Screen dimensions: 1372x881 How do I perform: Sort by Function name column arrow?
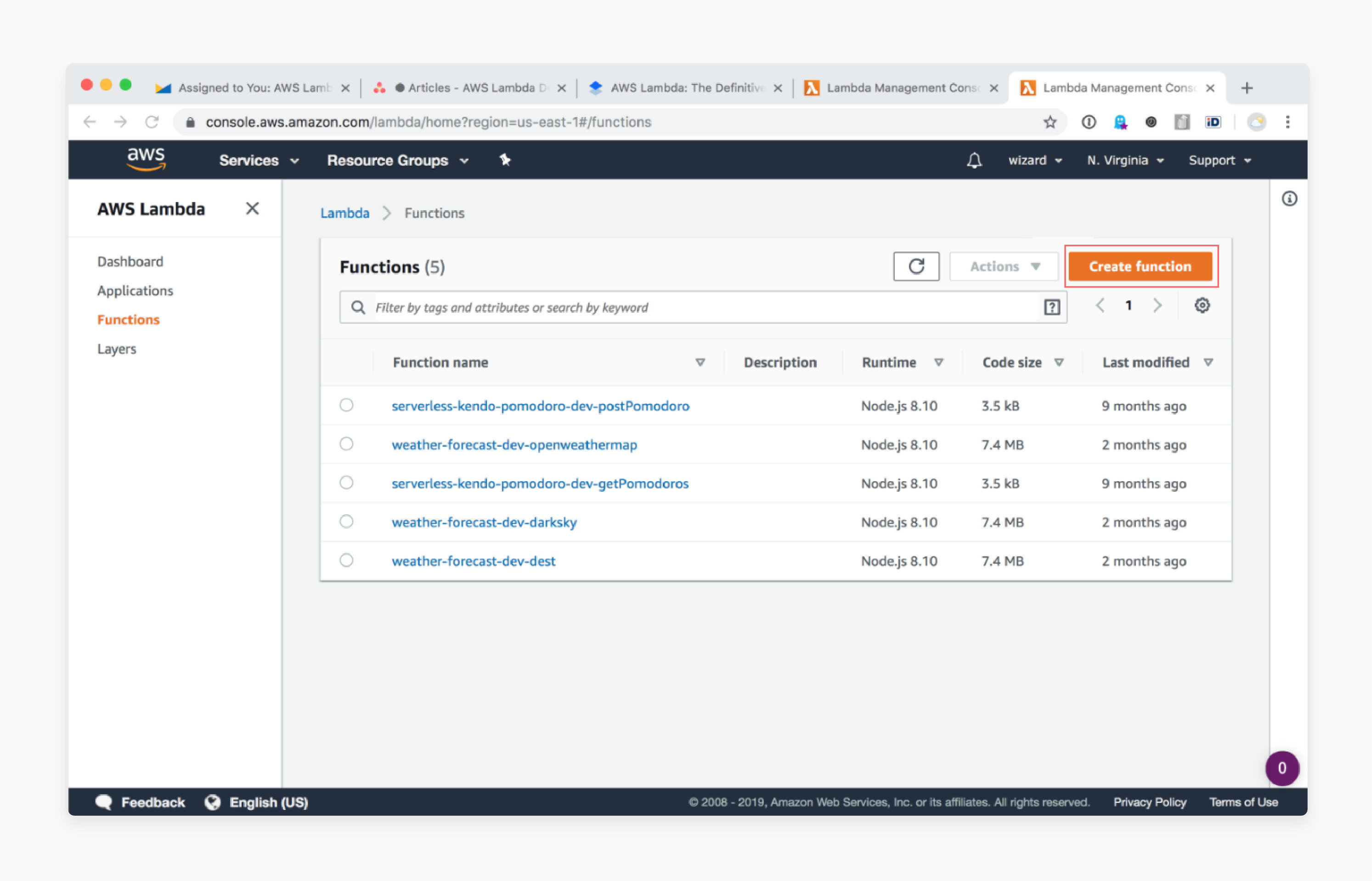pos(700,363)
